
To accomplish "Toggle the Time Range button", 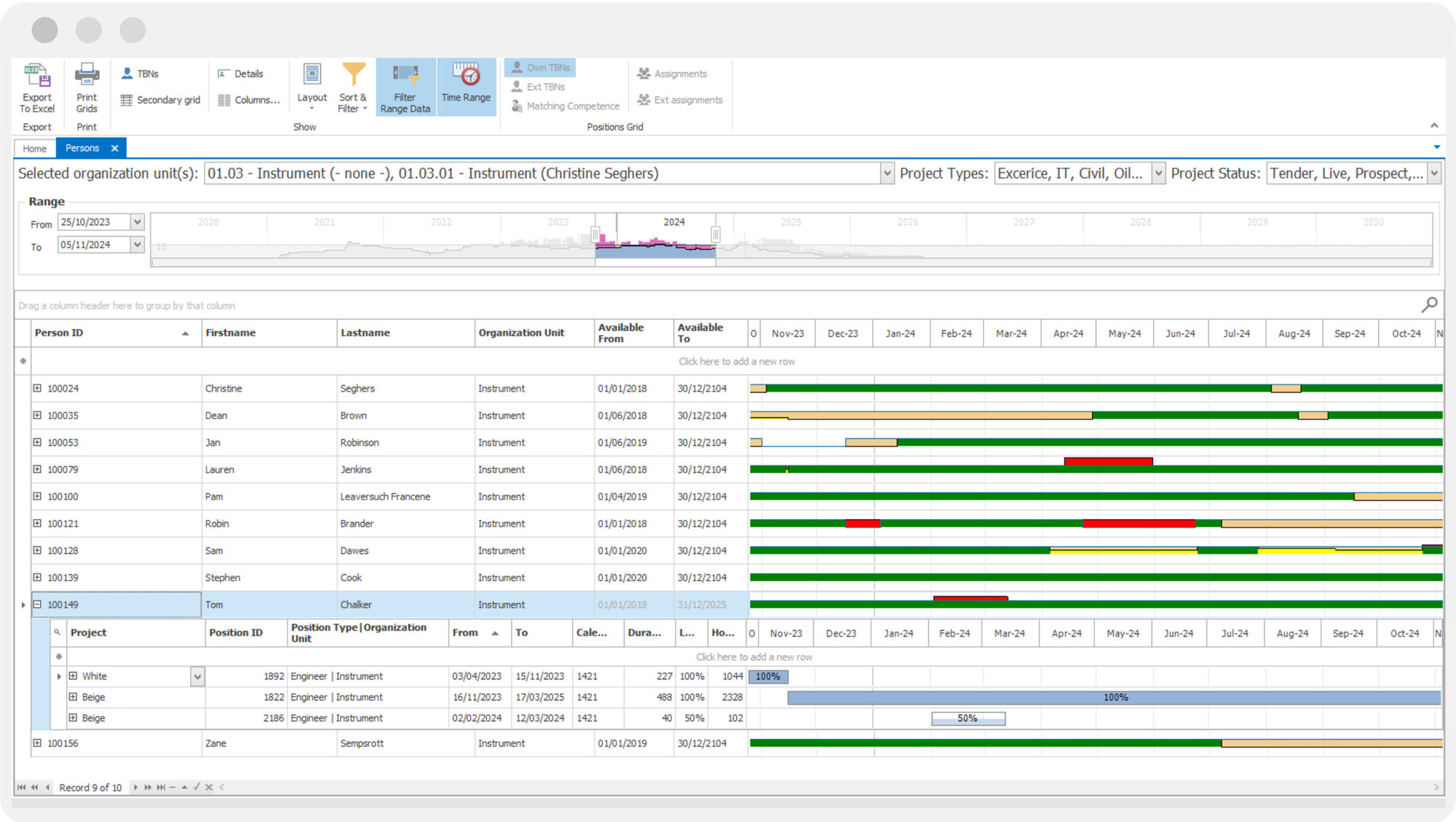I will pyautogui.click(x=466, y=88).
